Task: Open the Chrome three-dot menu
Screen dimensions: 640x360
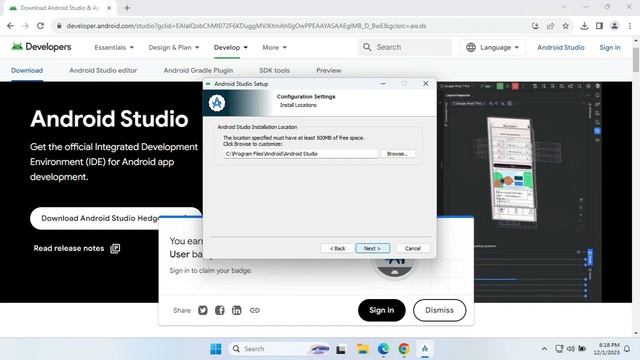Action: coord(630,26)
